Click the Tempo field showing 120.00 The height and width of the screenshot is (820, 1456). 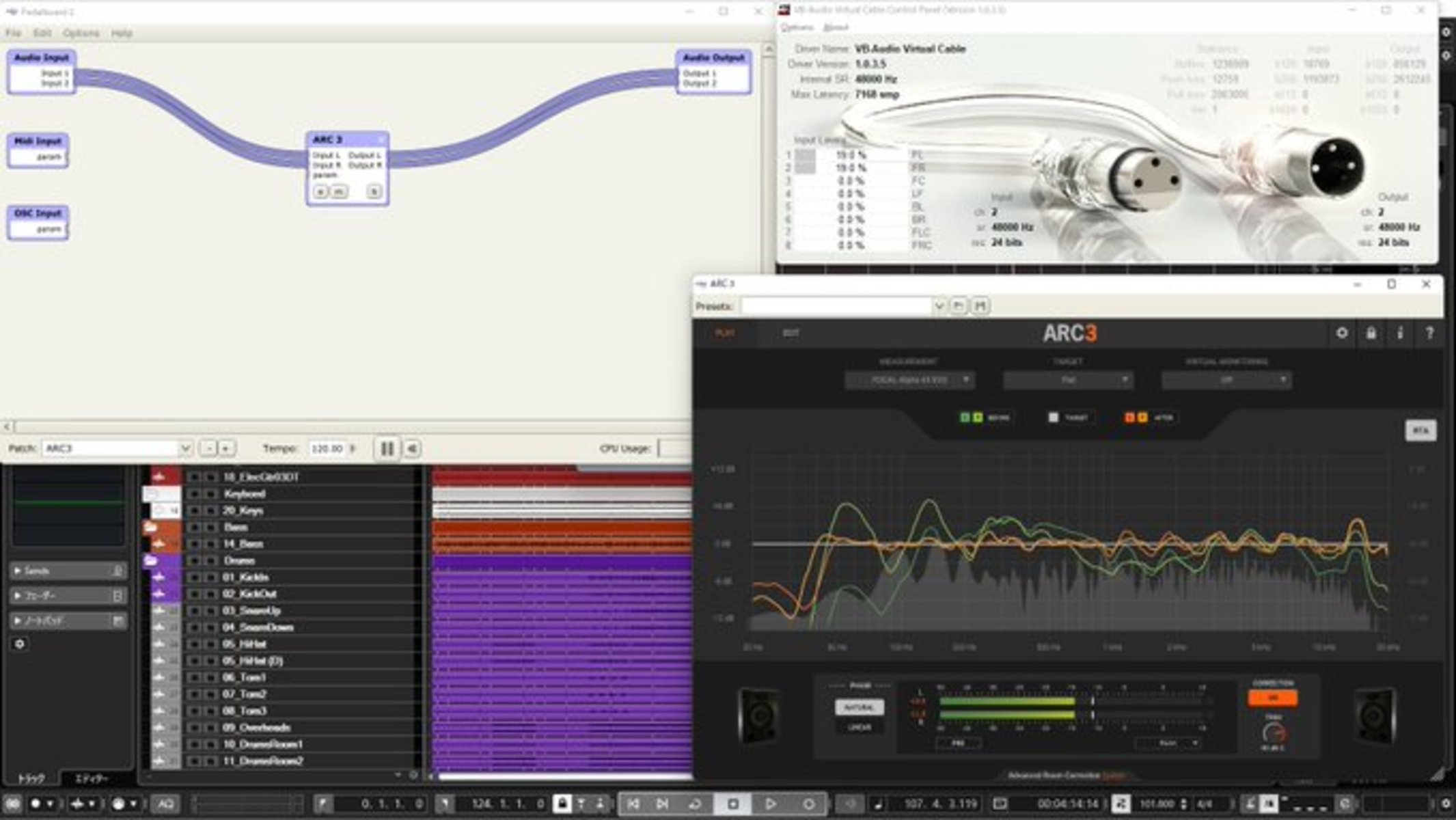tap(327, 448)
